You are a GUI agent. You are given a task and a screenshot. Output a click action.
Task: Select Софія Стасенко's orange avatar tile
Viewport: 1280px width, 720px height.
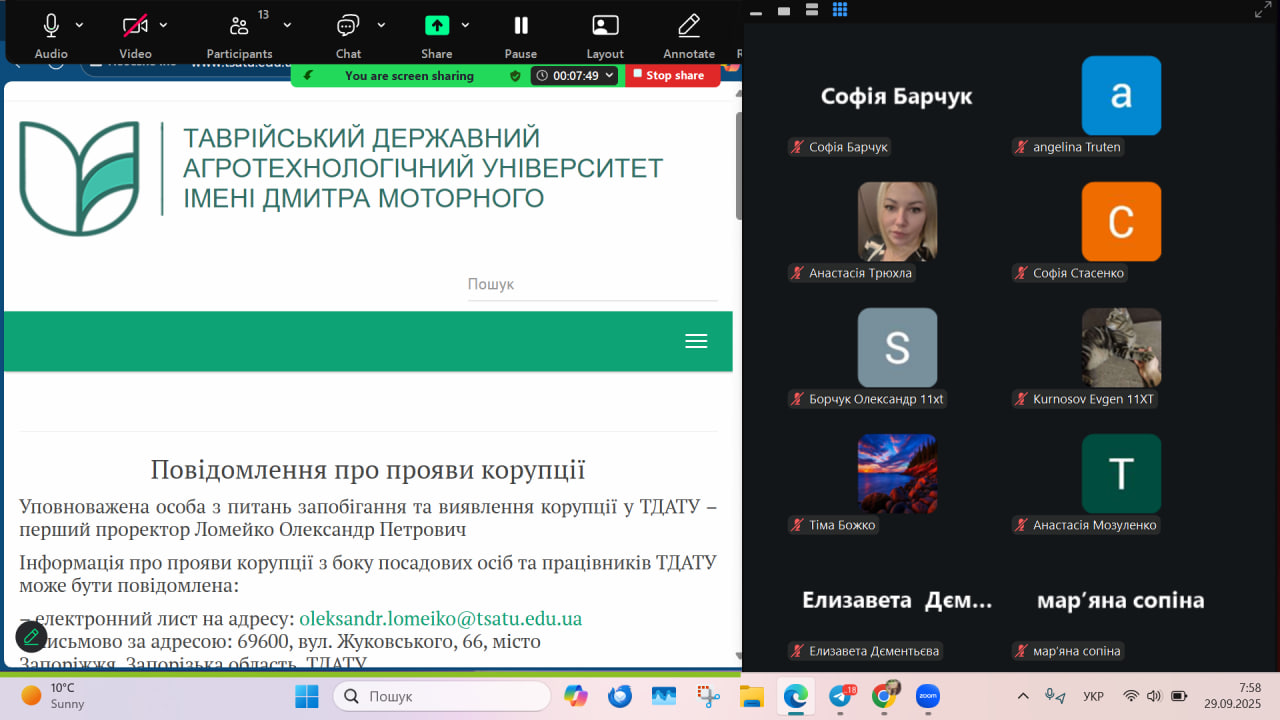tap(1121, 221)
